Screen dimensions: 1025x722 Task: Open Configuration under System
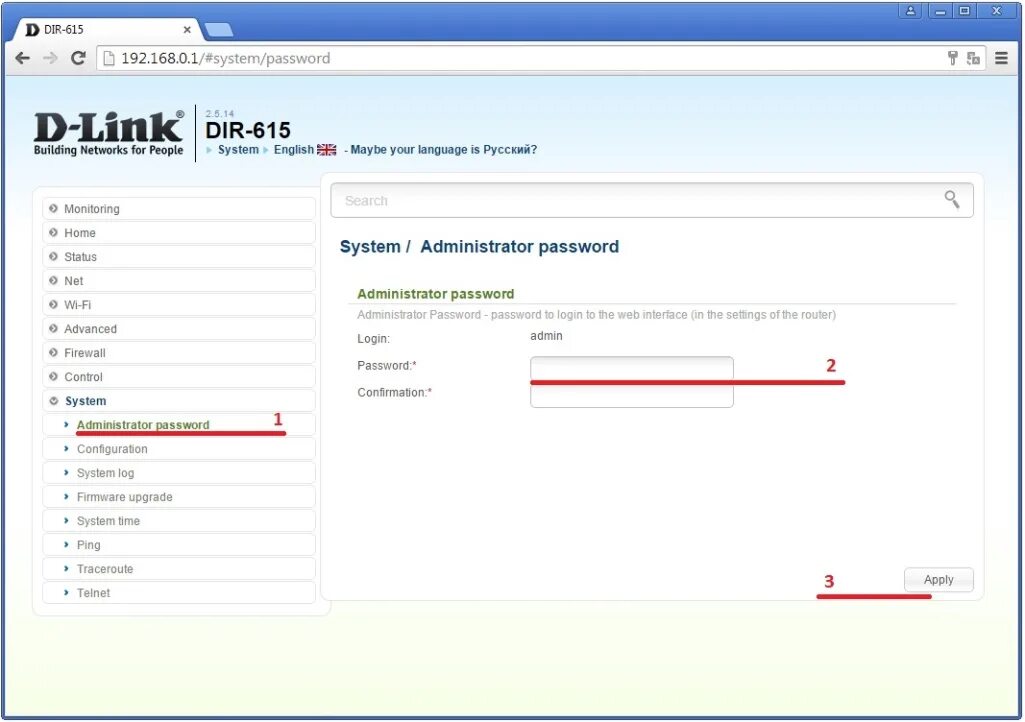[178, 449]
